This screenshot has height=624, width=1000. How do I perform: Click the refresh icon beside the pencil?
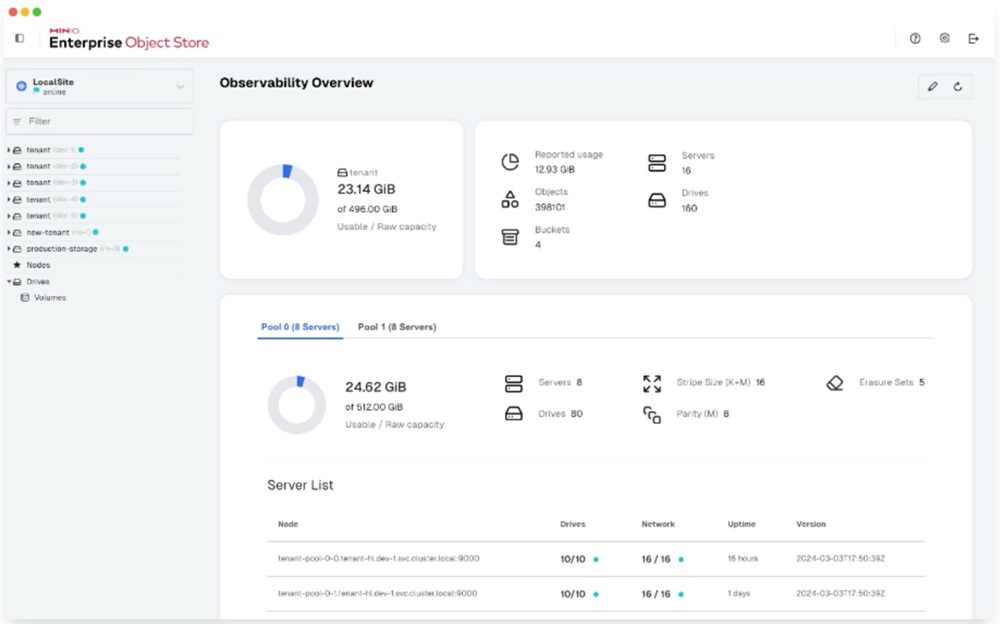pyautogui.click(x=958, y=86)
